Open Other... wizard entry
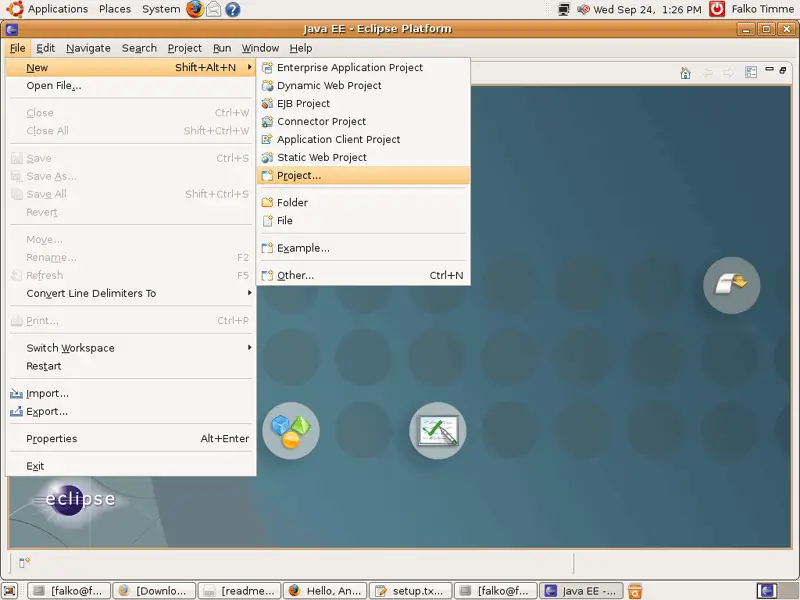The image size is (800, 600). point(363,276)
